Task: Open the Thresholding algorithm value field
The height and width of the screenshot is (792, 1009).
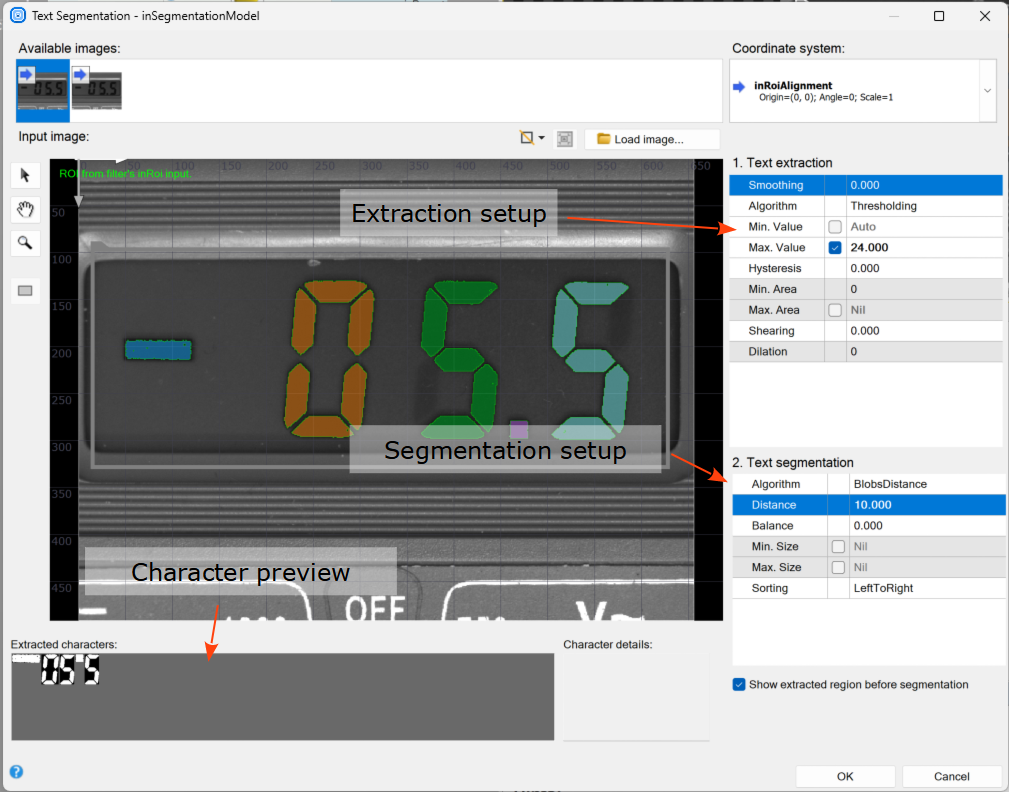Action: pos(924,206)
